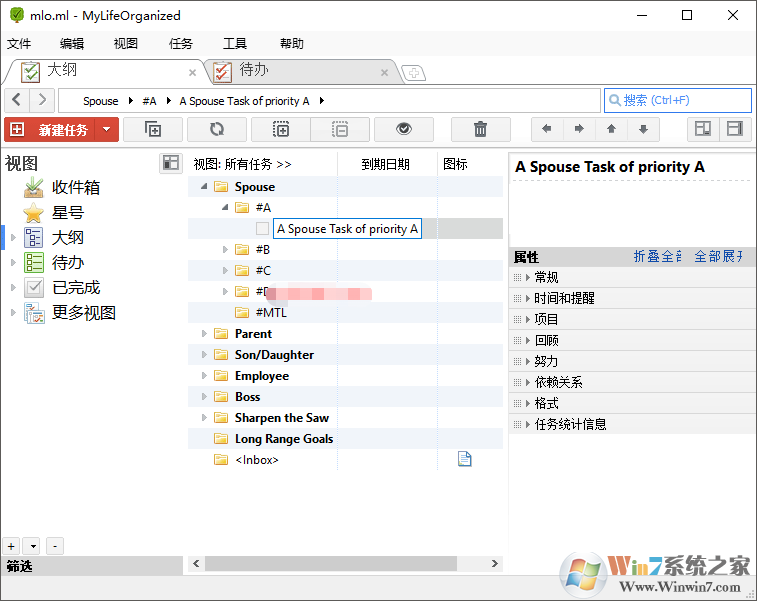This screenshot has width=757, height=601.
Task: Select 大纲 outline view in sidebar
Action: [68, 238]
